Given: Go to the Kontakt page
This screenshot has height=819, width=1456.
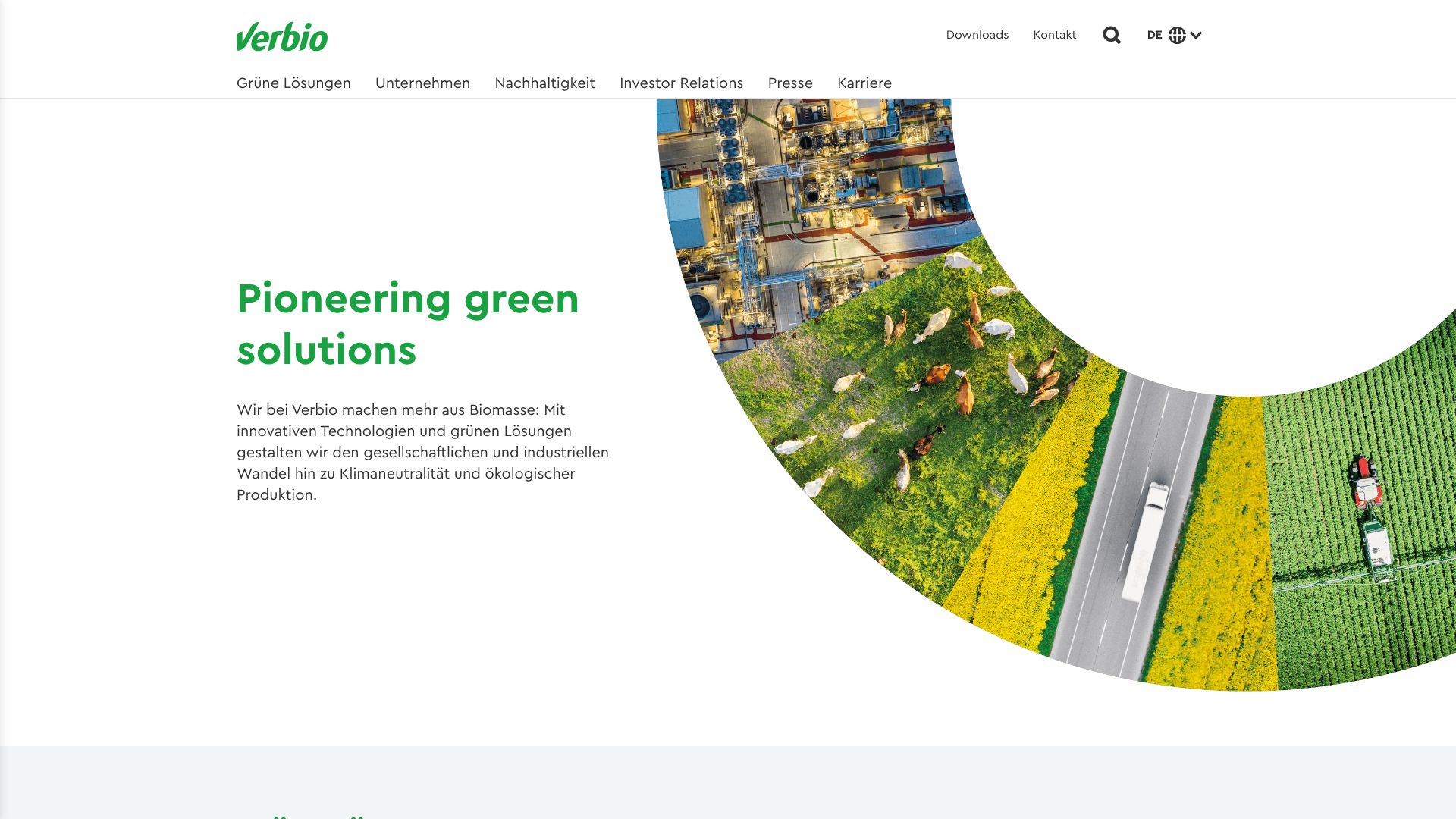Looking at the screenshot, I should pos(1054,35).
